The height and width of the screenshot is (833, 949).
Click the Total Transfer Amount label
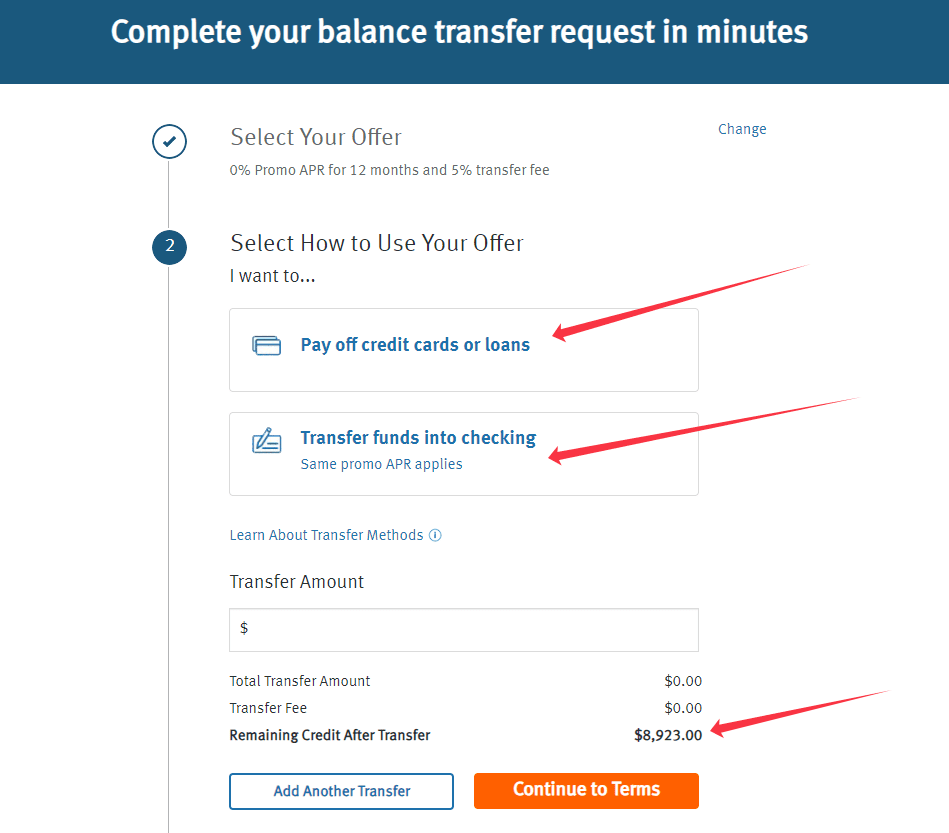click(300, 681)
